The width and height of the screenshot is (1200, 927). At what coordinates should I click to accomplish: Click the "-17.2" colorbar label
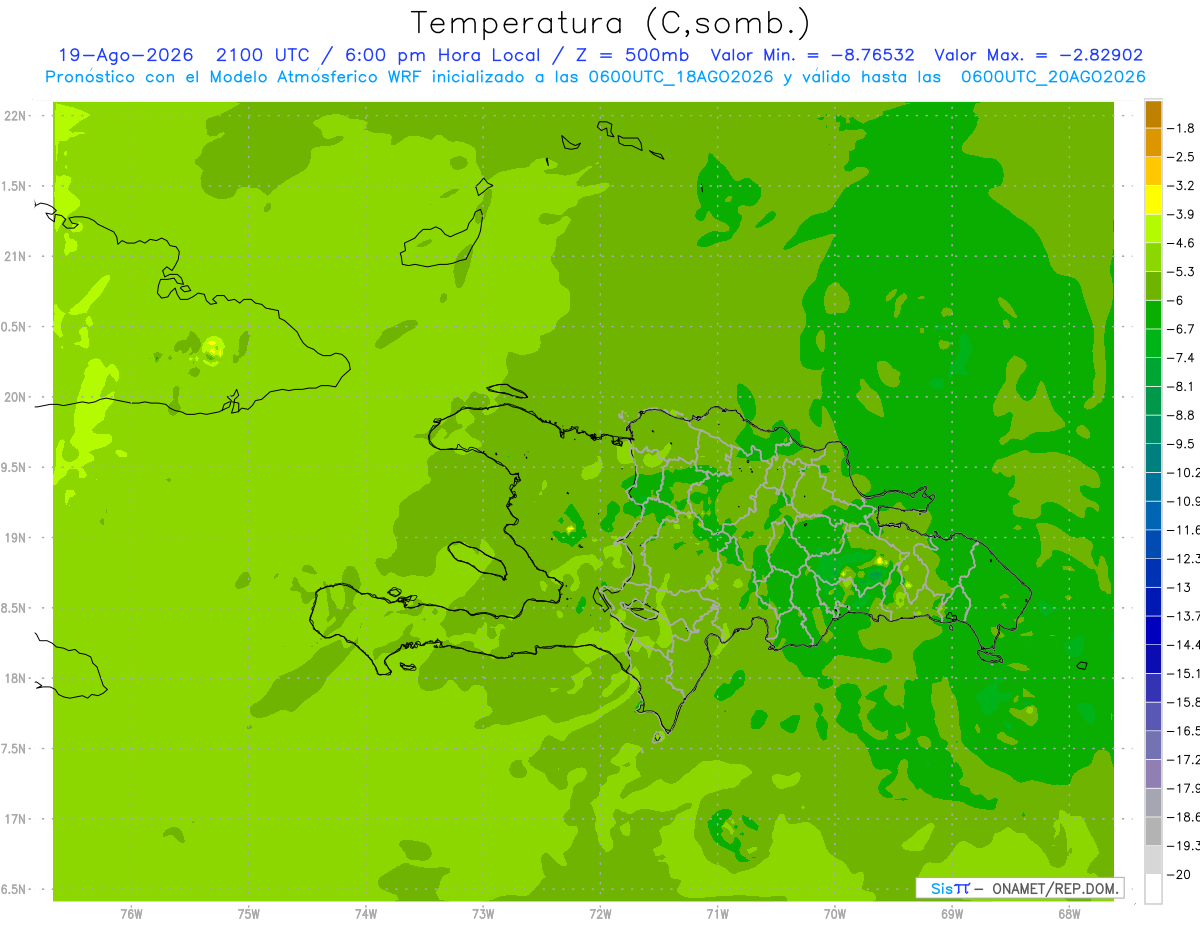1185,759
